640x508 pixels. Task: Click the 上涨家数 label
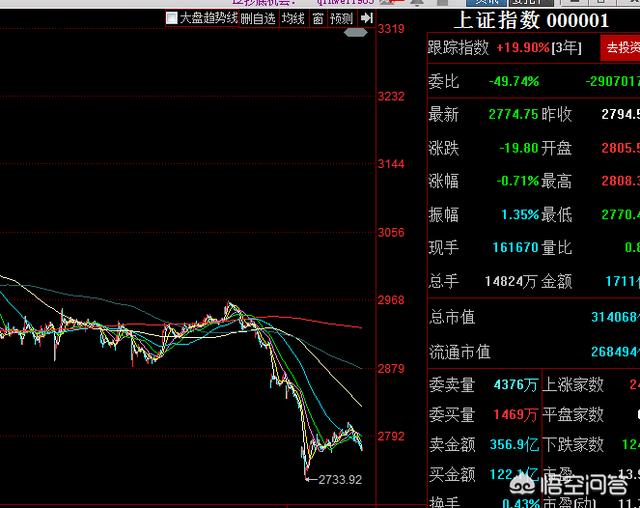tap(573, 385)
